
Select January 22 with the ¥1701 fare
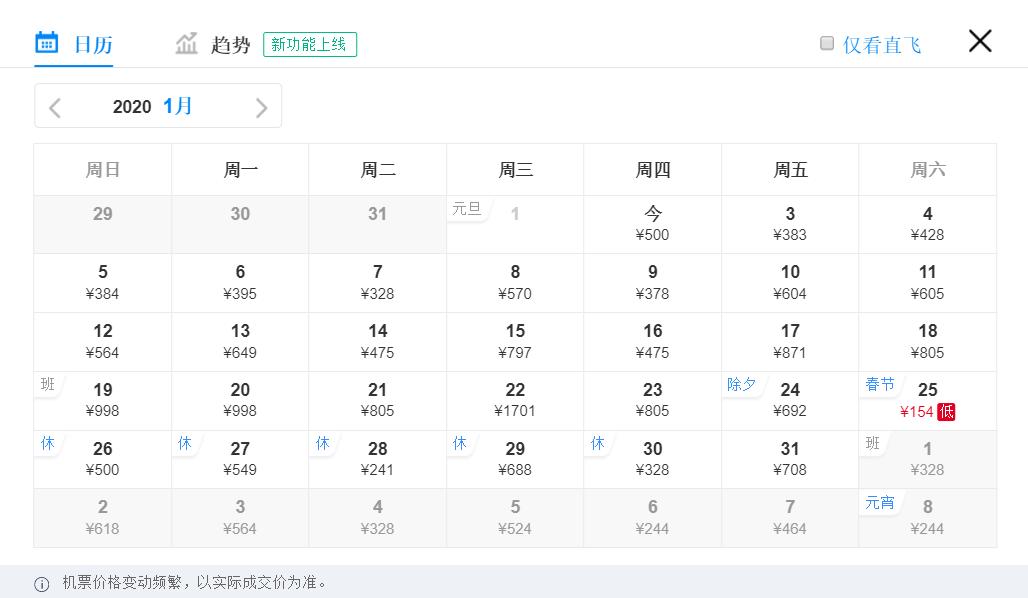pos(515,400)
